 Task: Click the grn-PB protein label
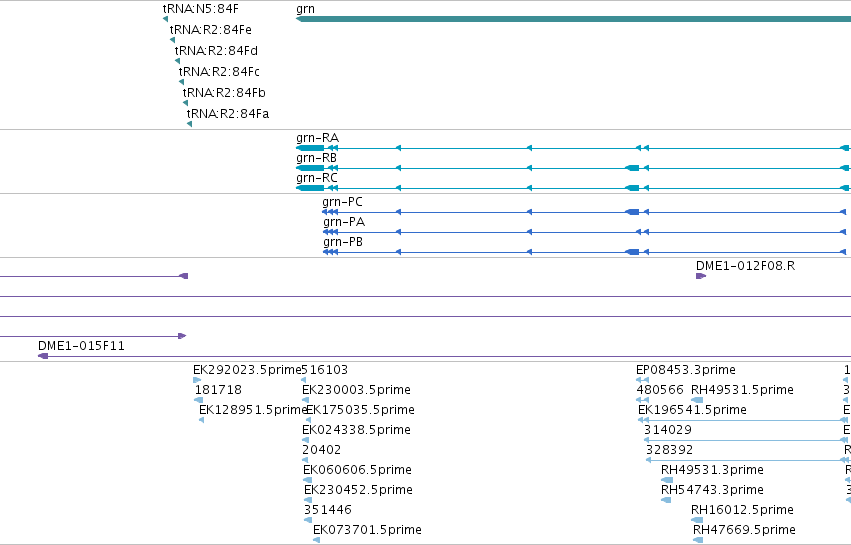click(x=343, y=242)
